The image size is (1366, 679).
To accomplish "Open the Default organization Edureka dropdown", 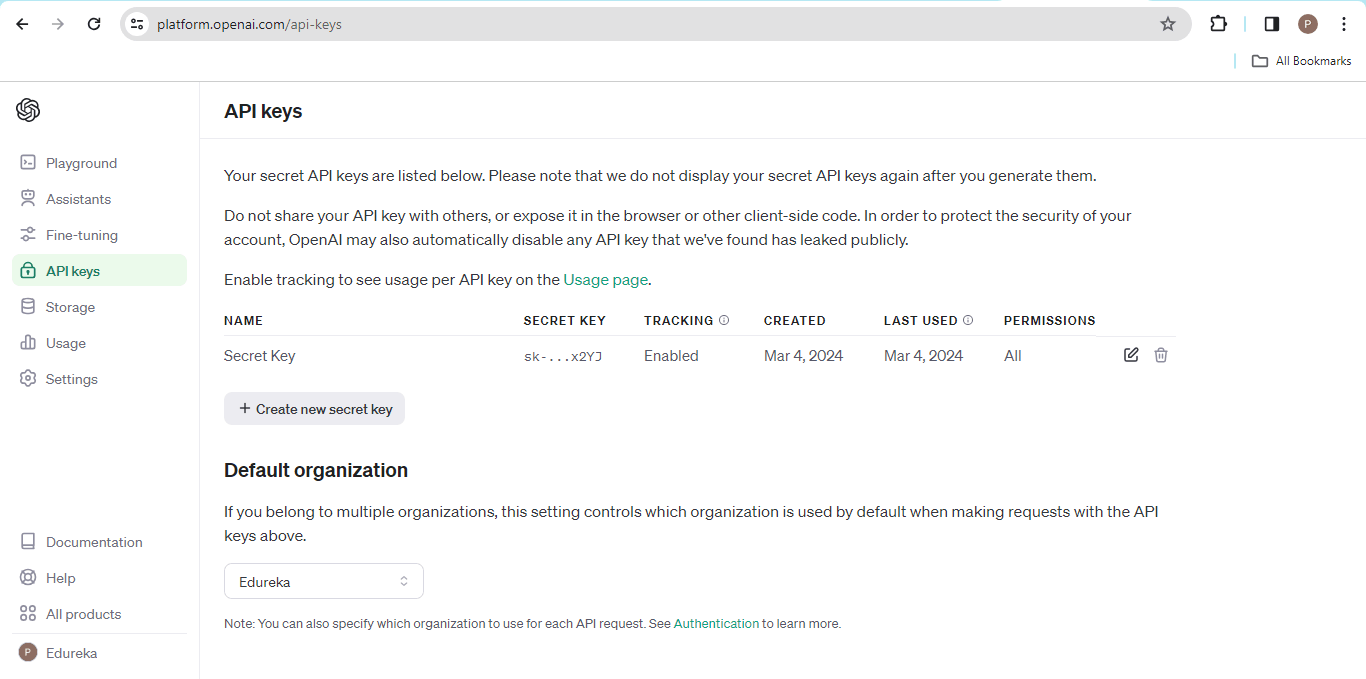I will (324, 581).
